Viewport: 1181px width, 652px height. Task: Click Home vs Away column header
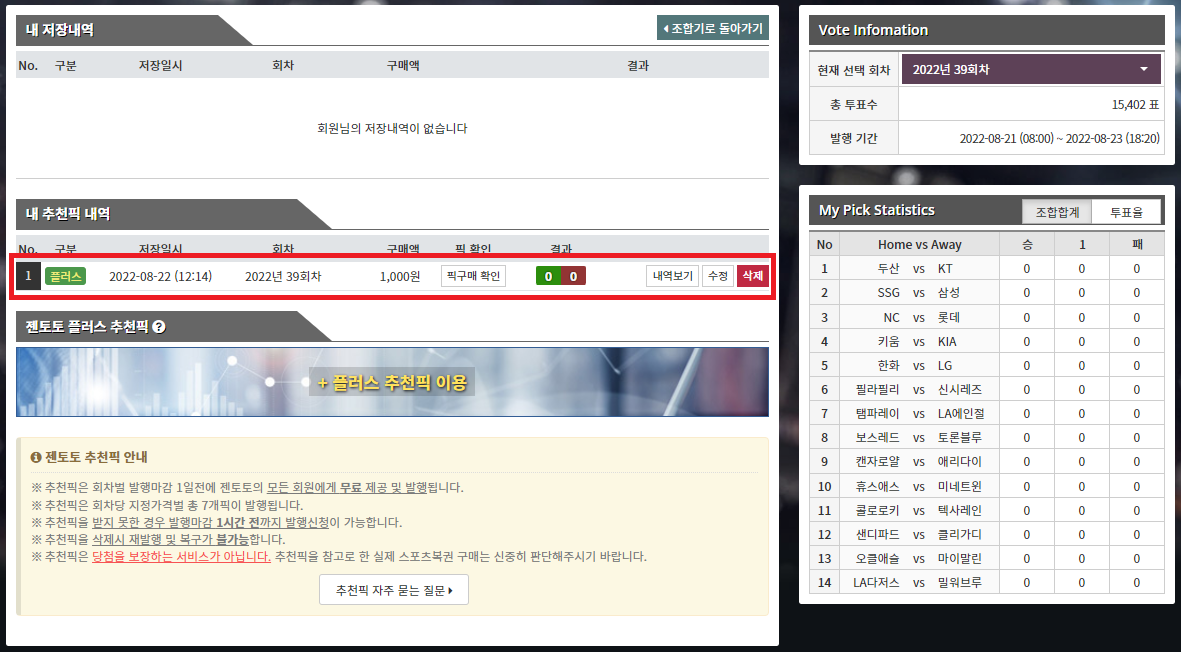920,244
